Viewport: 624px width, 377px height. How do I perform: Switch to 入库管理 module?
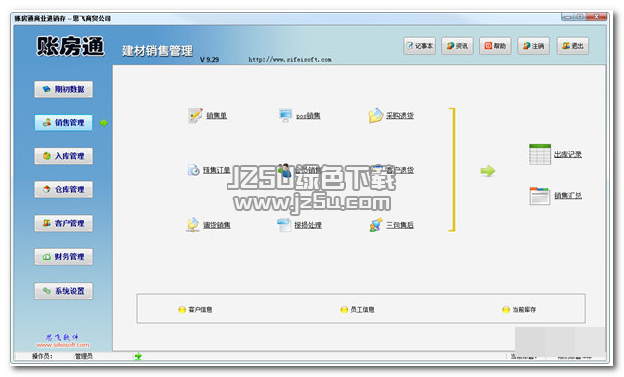tap(64, 156)
